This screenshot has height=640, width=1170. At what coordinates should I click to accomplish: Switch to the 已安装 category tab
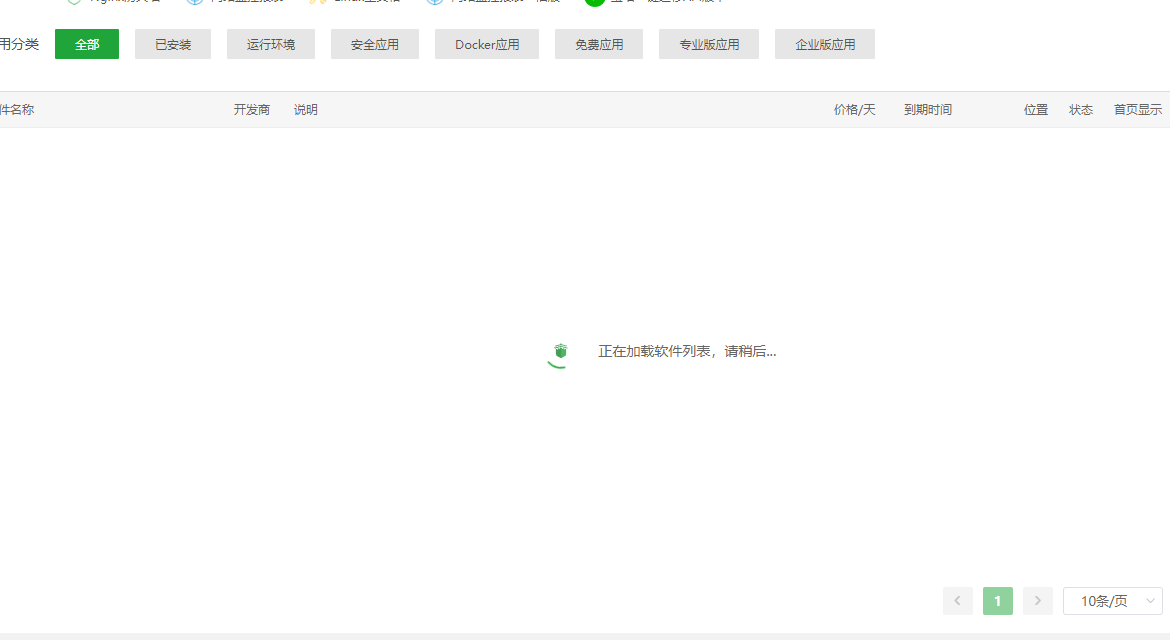pyautogui.click(x=173, y=44)
